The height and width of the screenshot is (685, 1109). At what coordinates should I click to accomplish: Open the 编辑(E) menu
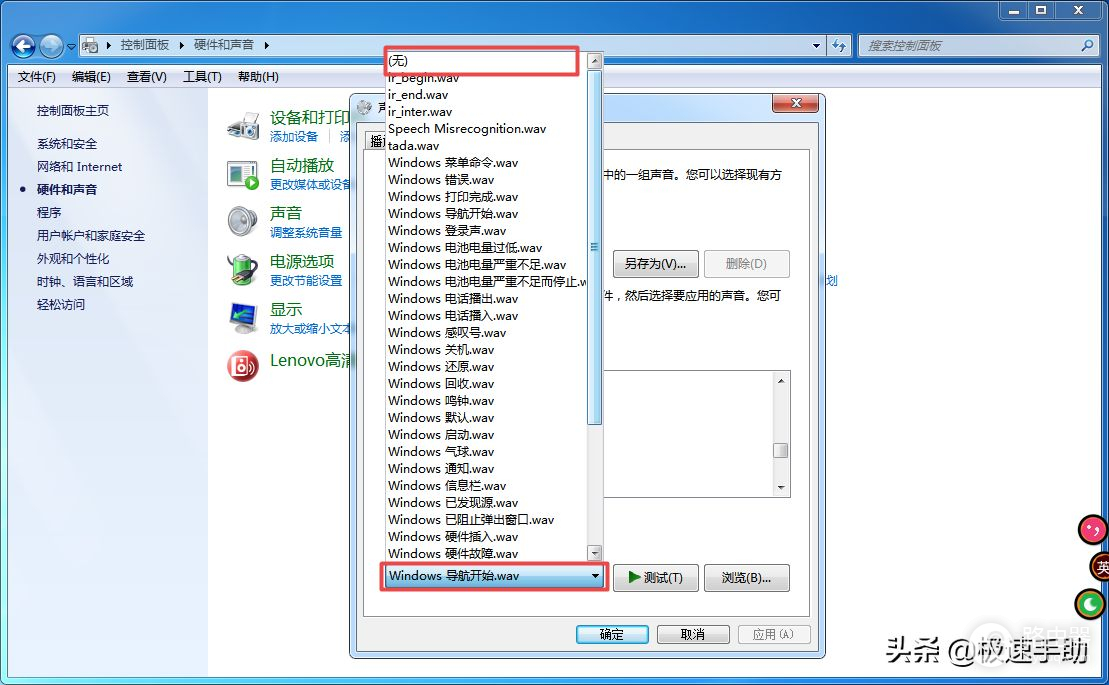91,76
